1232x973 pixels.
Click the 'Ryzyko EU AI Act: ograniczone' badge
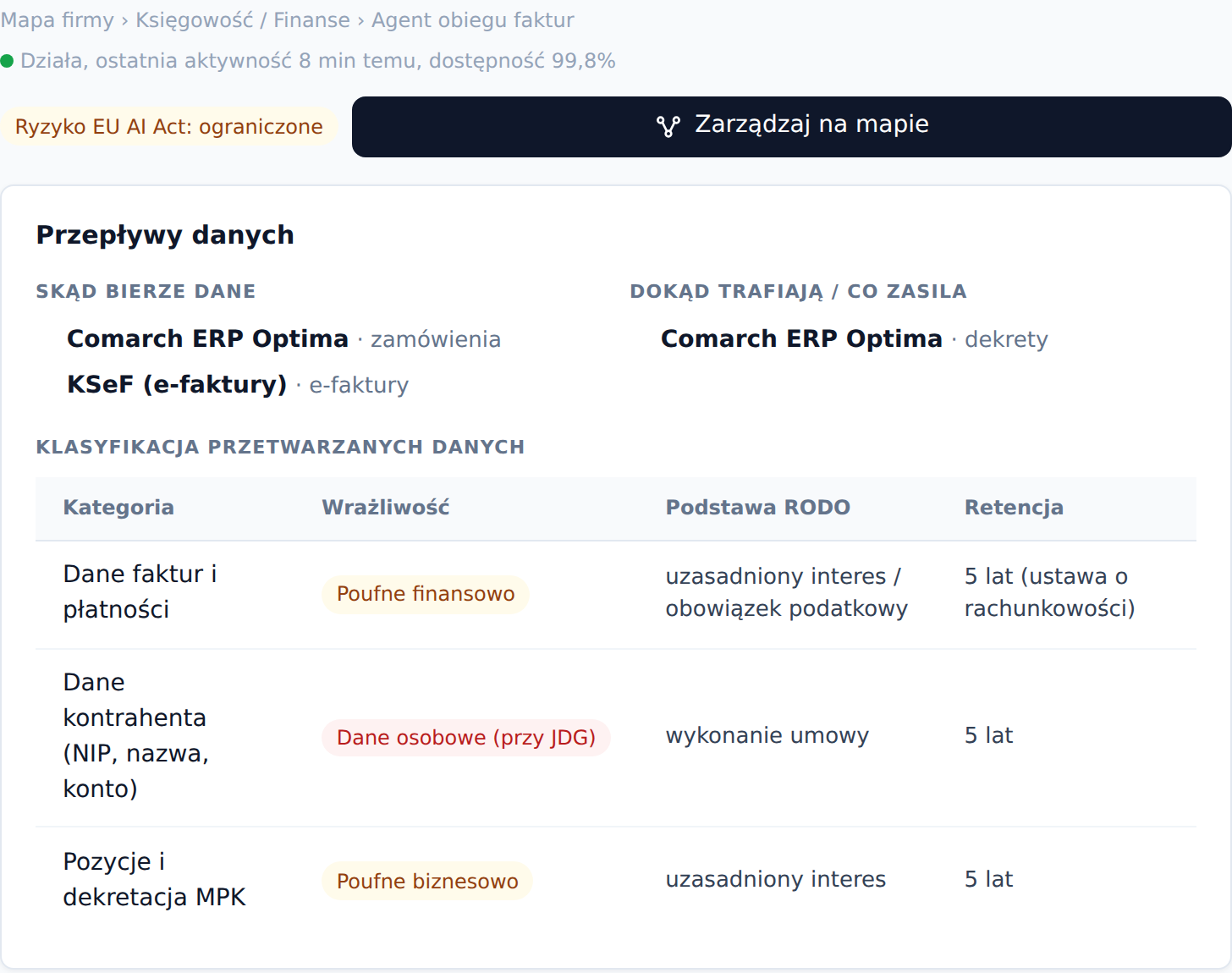coord(169,127)
